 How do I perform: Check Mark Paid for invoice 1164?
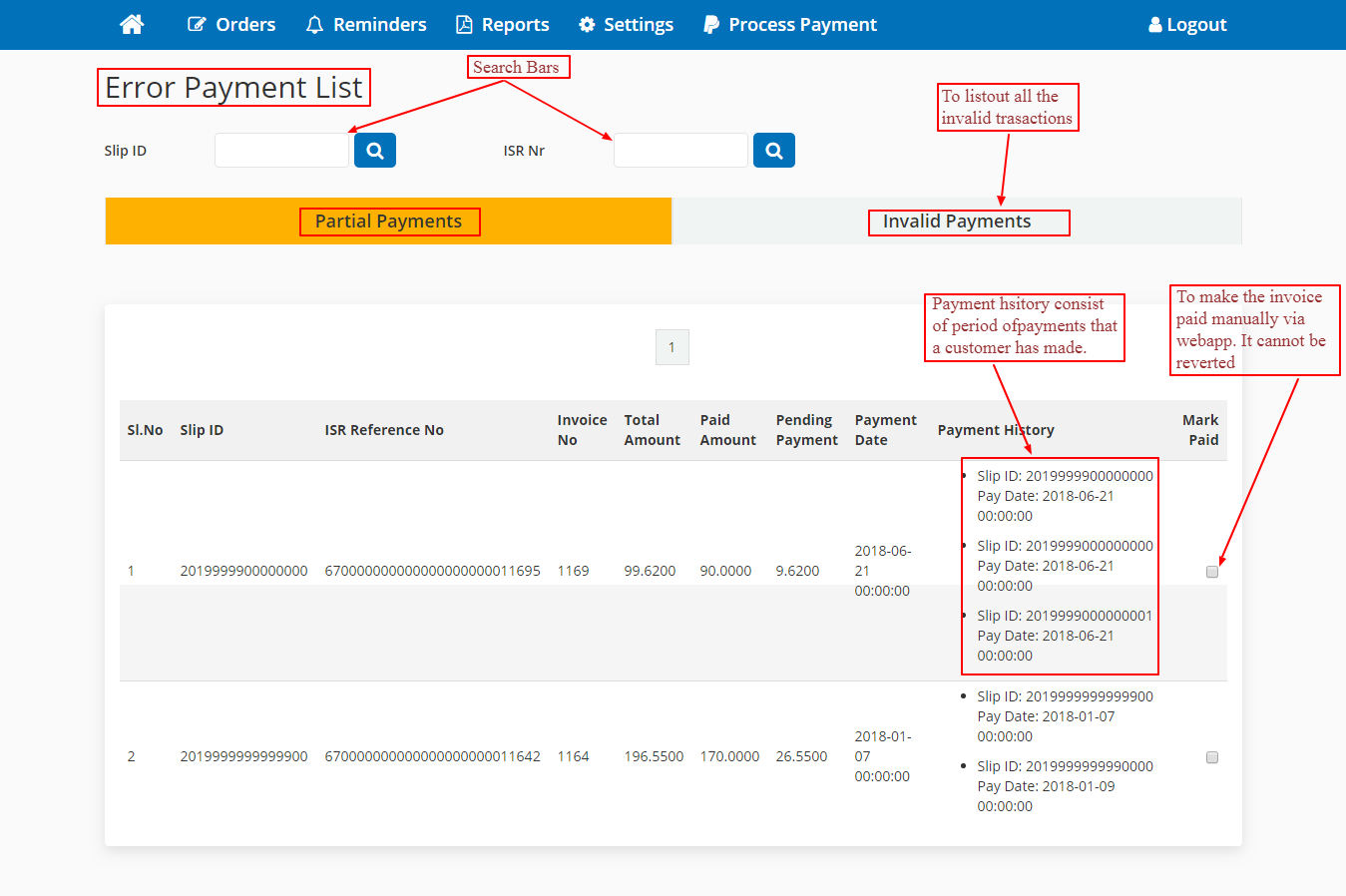[1212, 757]
